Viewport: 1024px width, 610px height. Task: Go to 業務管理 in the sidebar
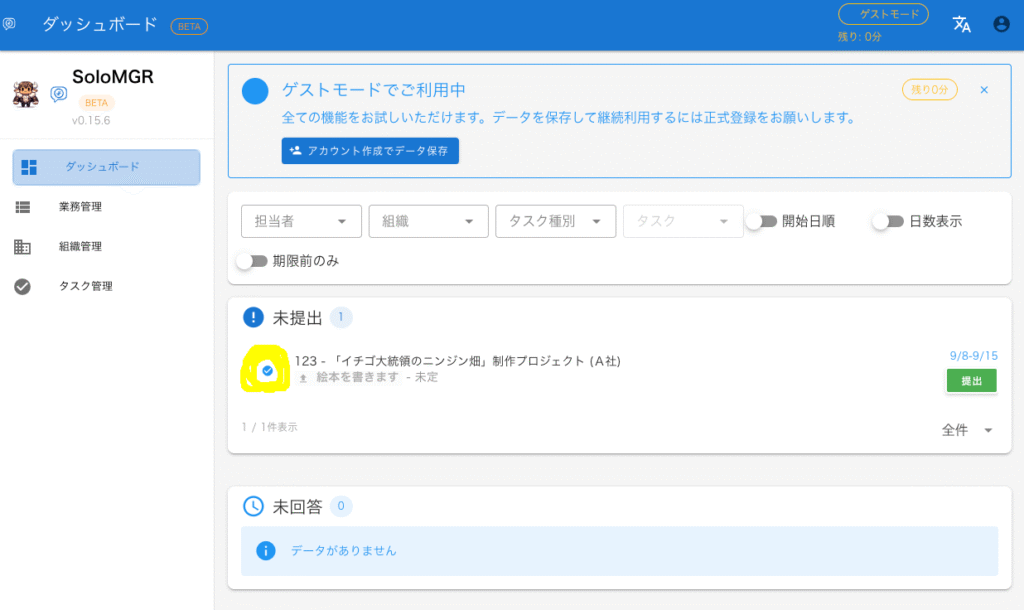coord(80,207)
